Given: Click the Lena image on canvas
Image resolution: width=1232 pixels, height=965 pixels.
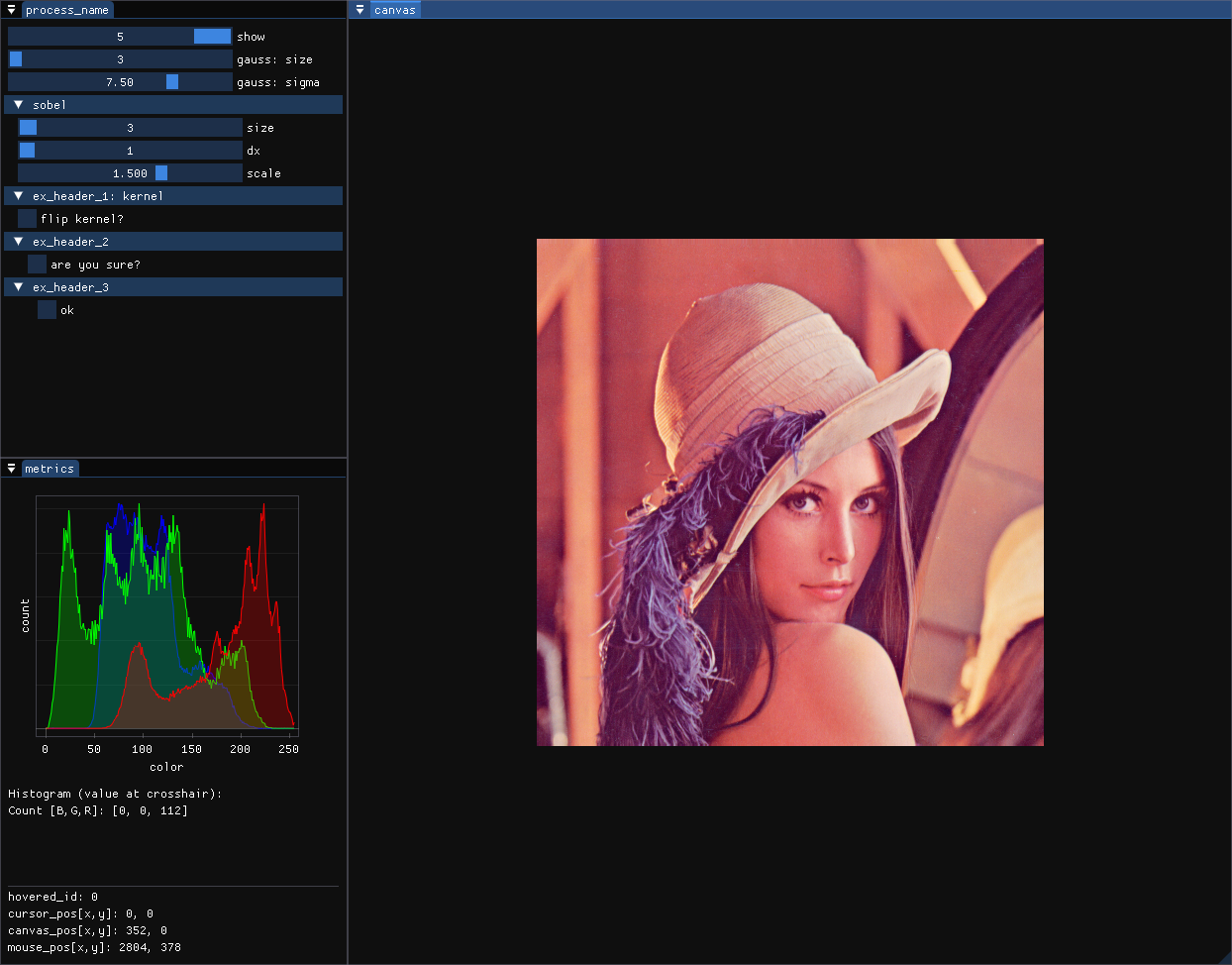Looking at the screenshot, I should (x=790, y=492).
